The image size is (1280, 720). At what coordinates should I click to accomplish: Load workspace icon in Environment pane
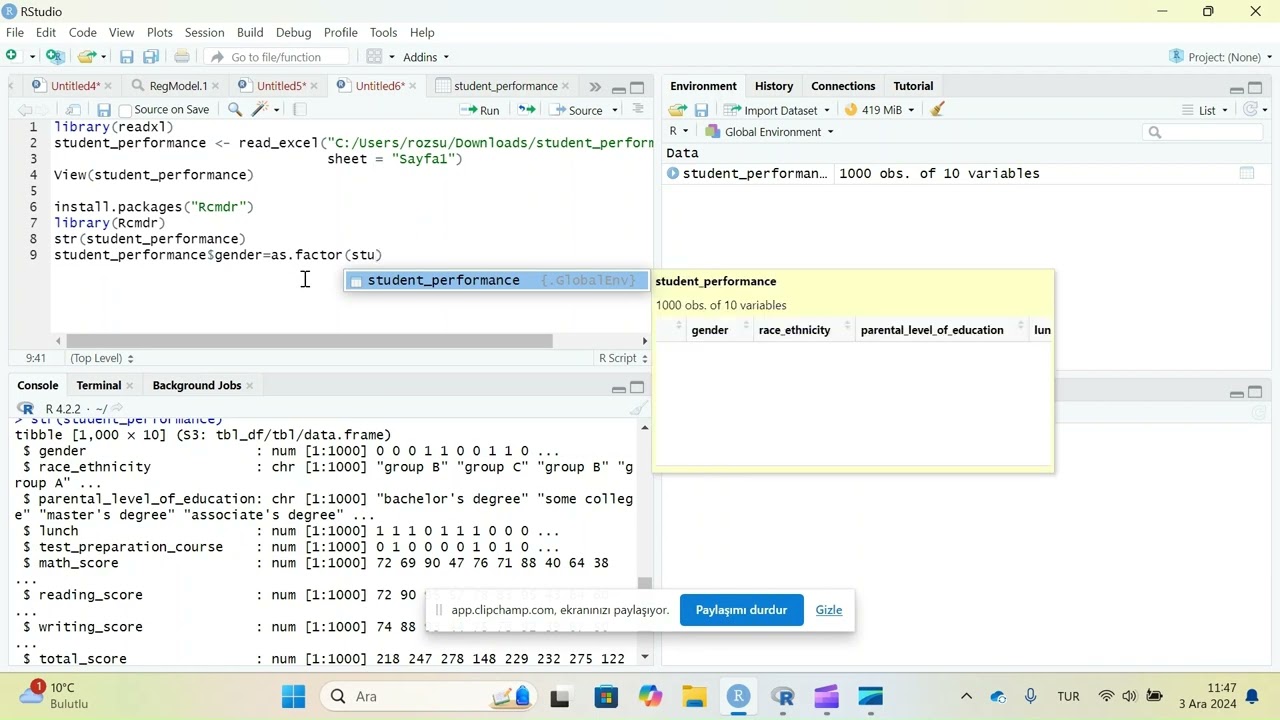(x=678, y=110)
